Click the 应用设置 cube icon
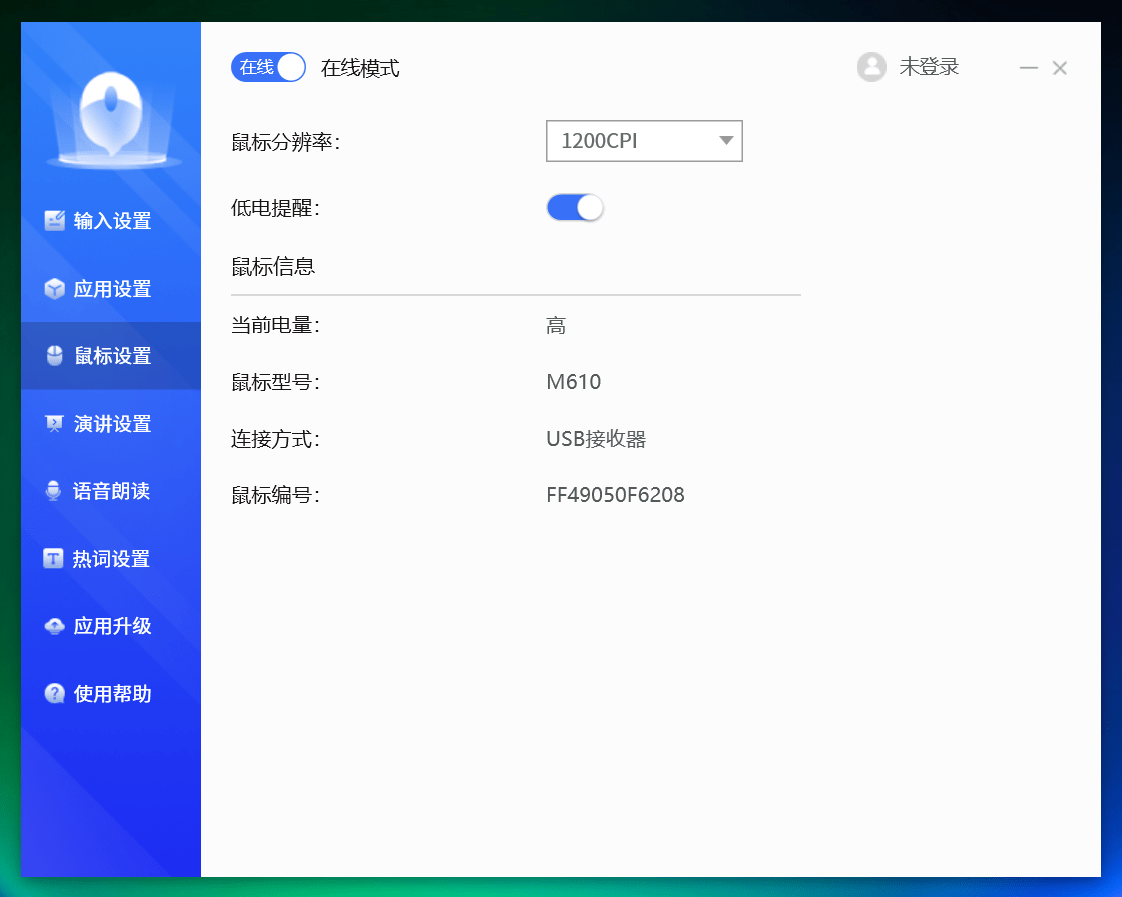The image size is (1122, 897). tap(54, 288)
